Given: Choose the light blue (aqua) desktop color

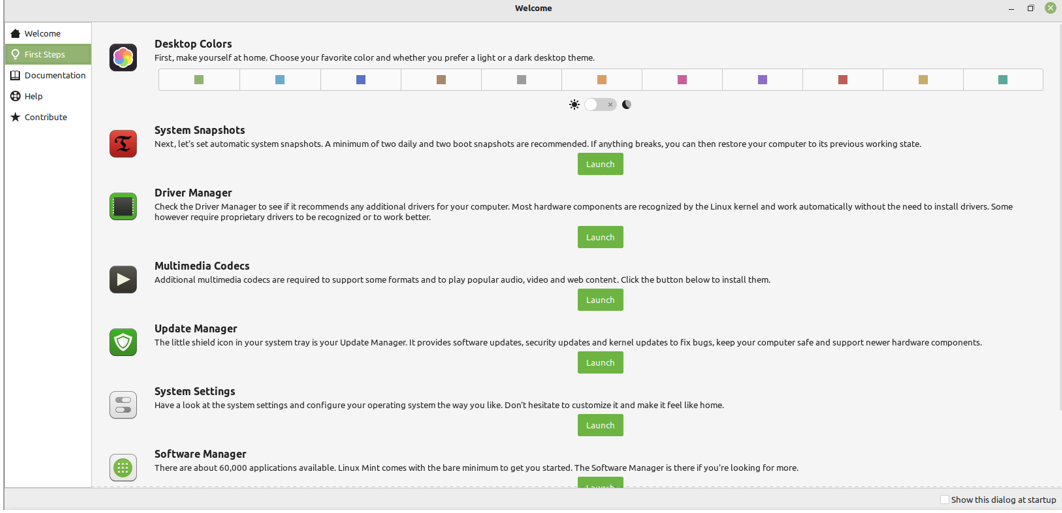Looking at the screenshot, I should [x=280, y=80].
